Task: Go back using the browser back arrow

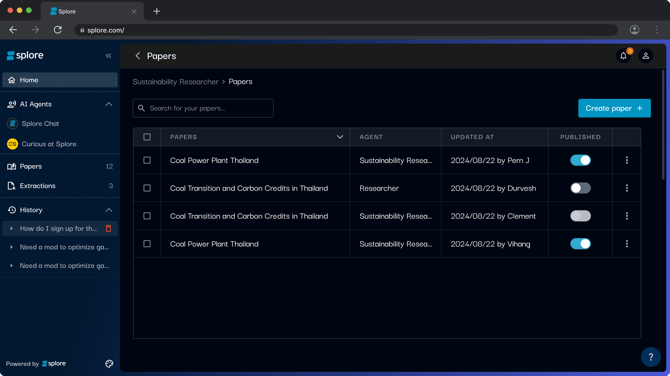Action: click(13, 30)
